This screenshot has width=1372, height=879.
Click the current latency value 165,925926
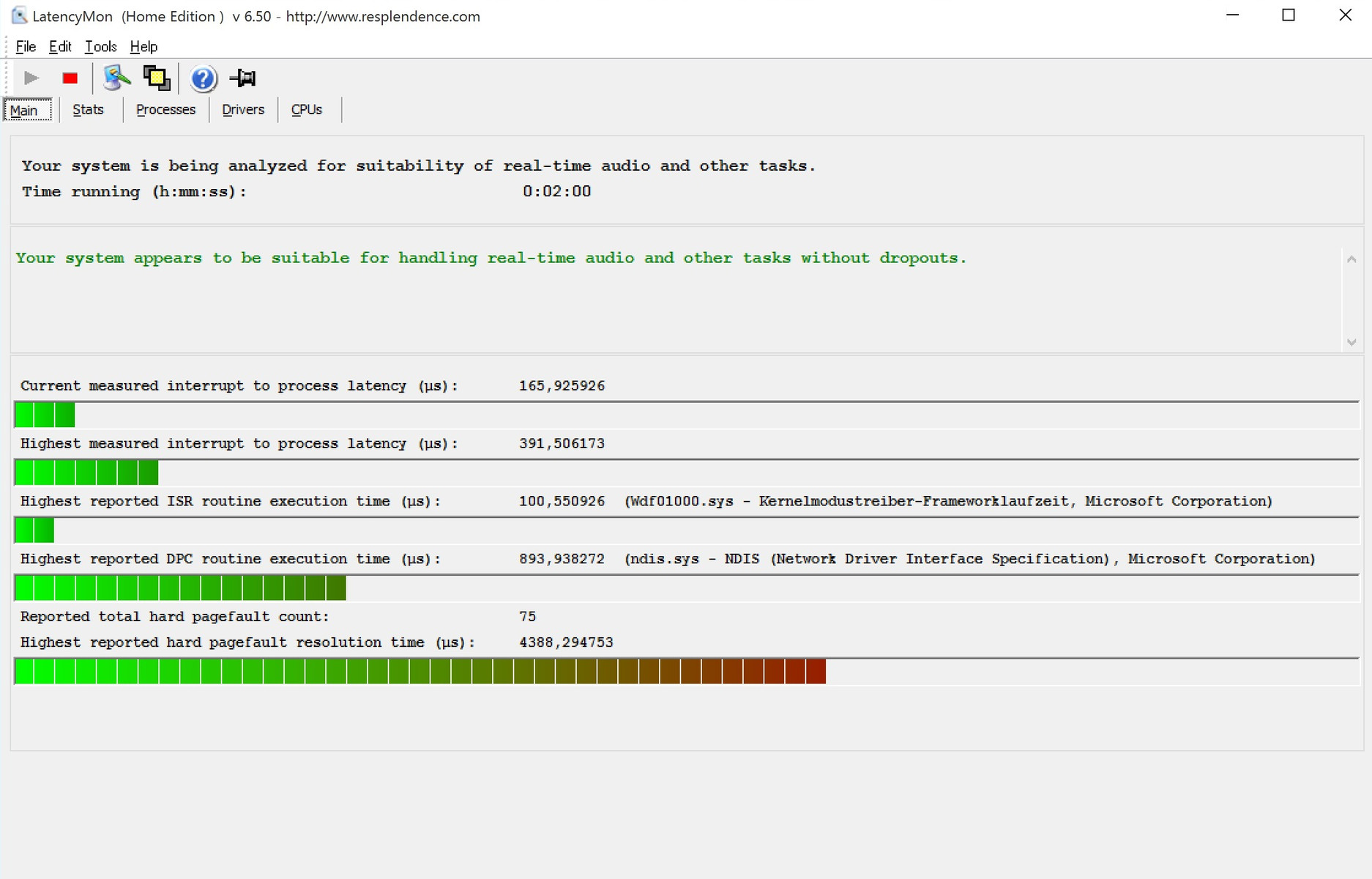point(562,386)
